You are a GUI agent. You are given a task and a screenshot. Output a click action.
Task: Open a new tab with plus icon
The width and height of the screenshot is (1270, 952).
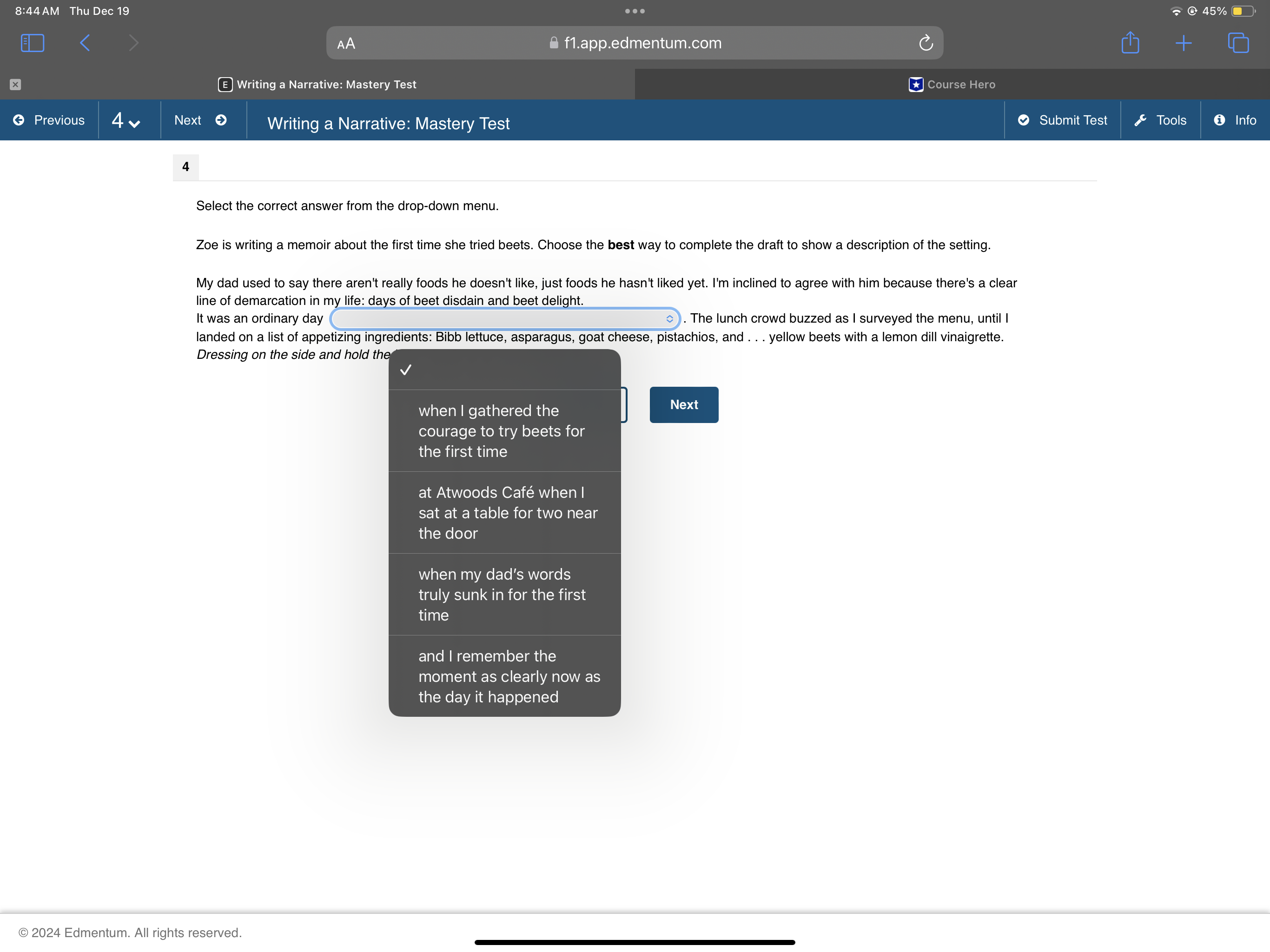(1184, 43)
